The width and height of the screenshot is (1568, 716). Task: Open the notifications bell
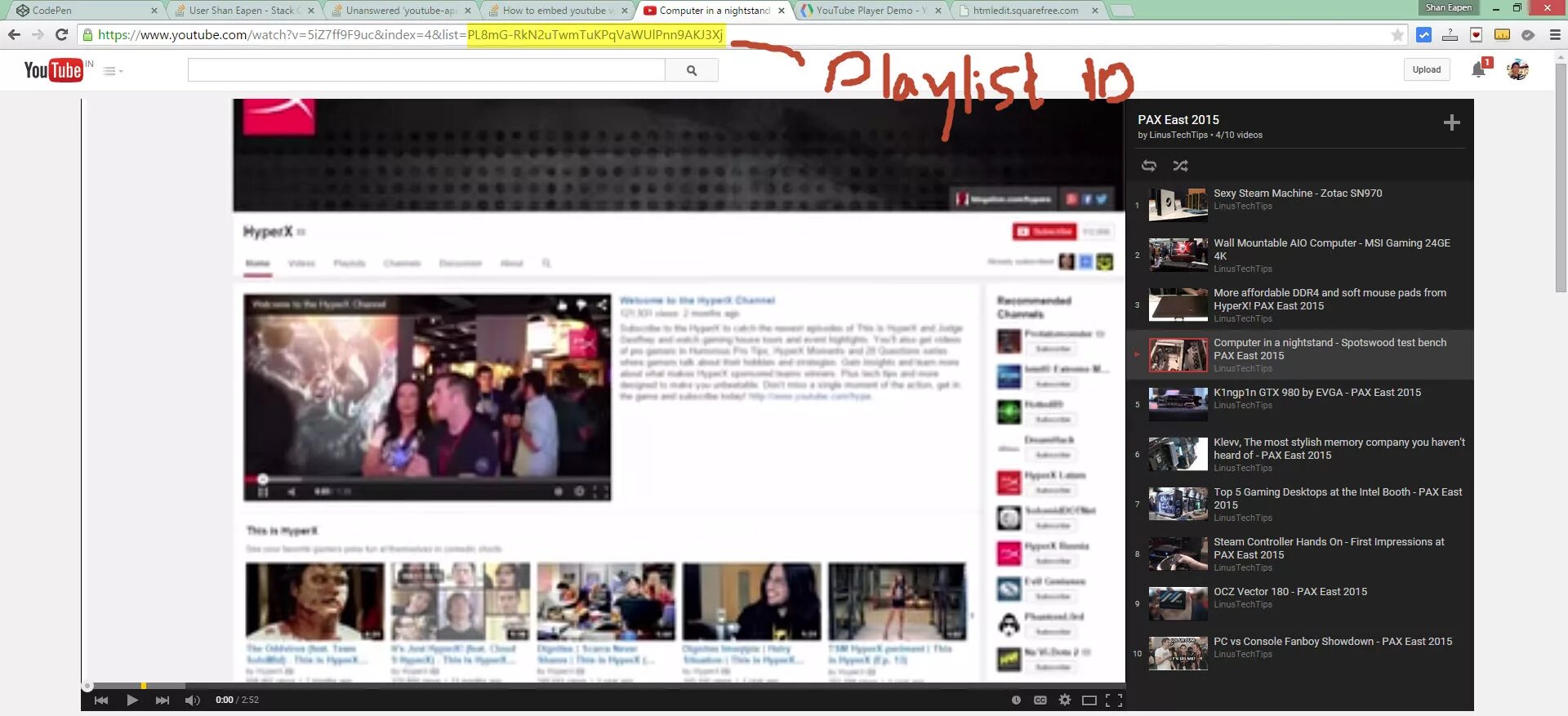coord(1479,69)
